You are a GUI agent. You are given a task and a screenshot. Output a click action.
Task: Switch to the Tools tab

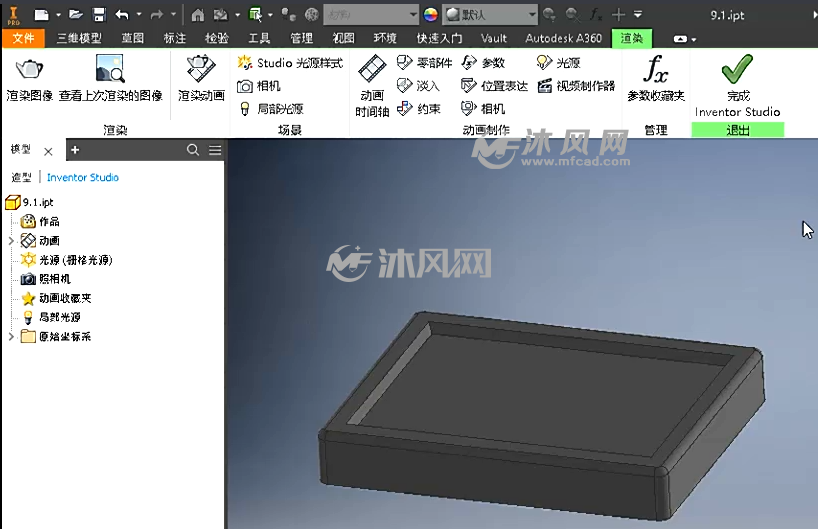259,38
